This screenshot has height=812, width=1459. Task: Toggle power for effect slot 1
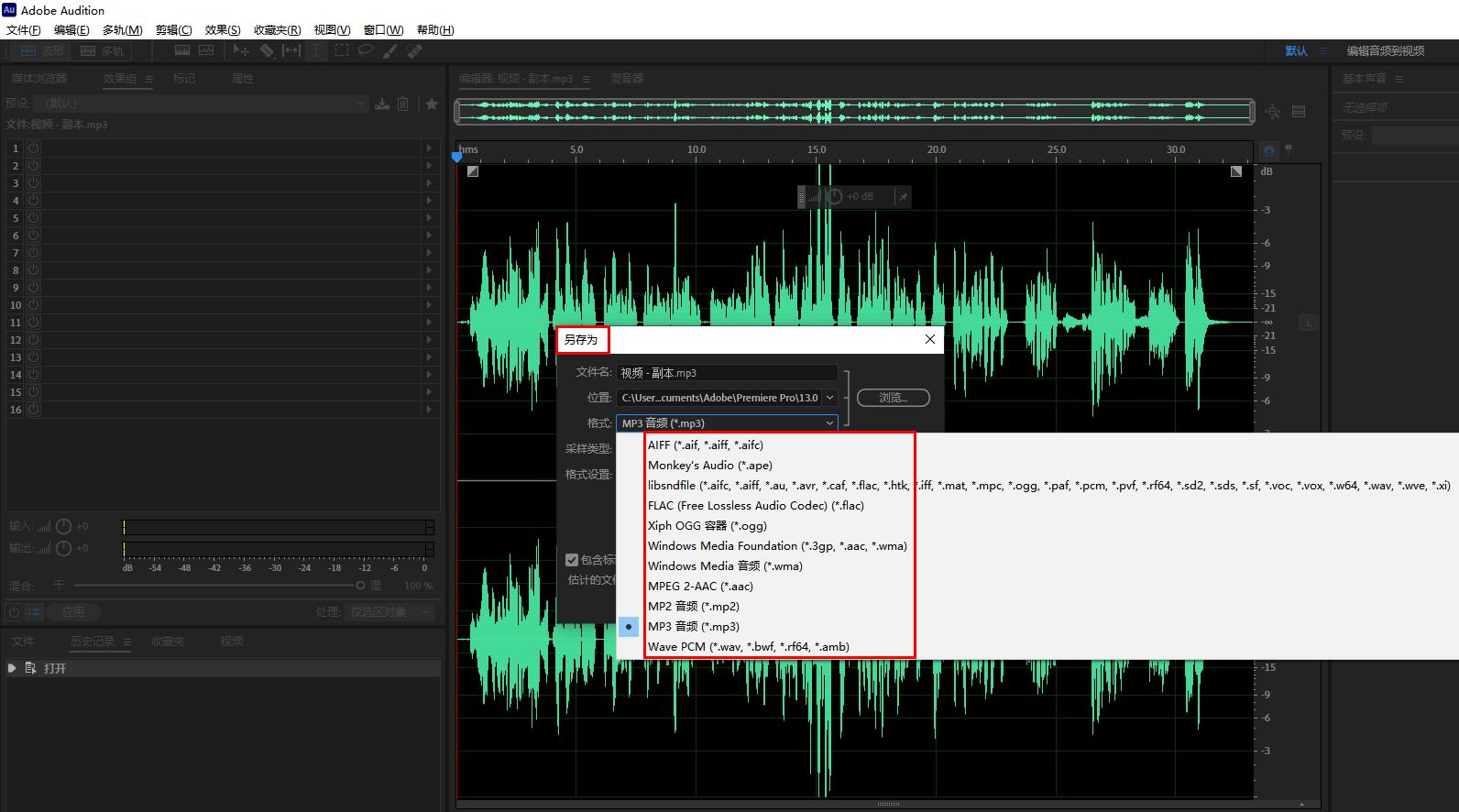coord(33,148)
